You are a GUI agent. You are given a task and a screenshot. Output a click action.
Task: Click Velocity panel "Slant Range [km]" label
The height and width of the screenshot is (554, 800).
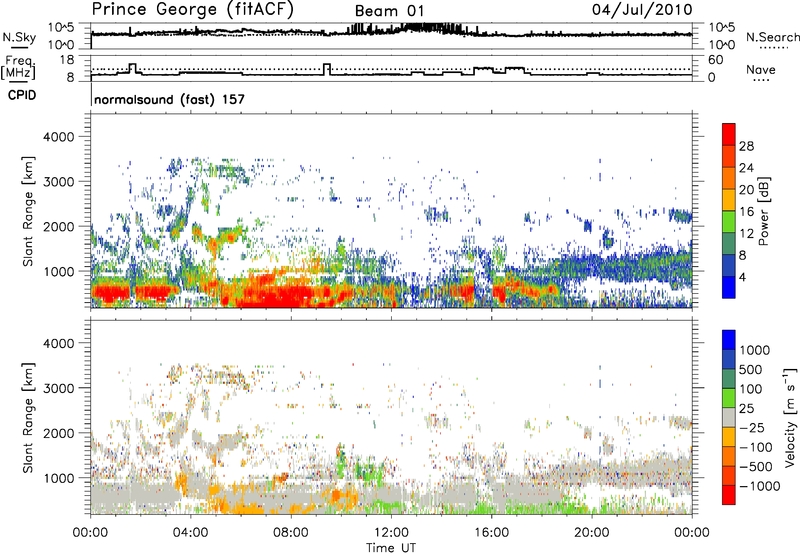(x=28, y=417)
